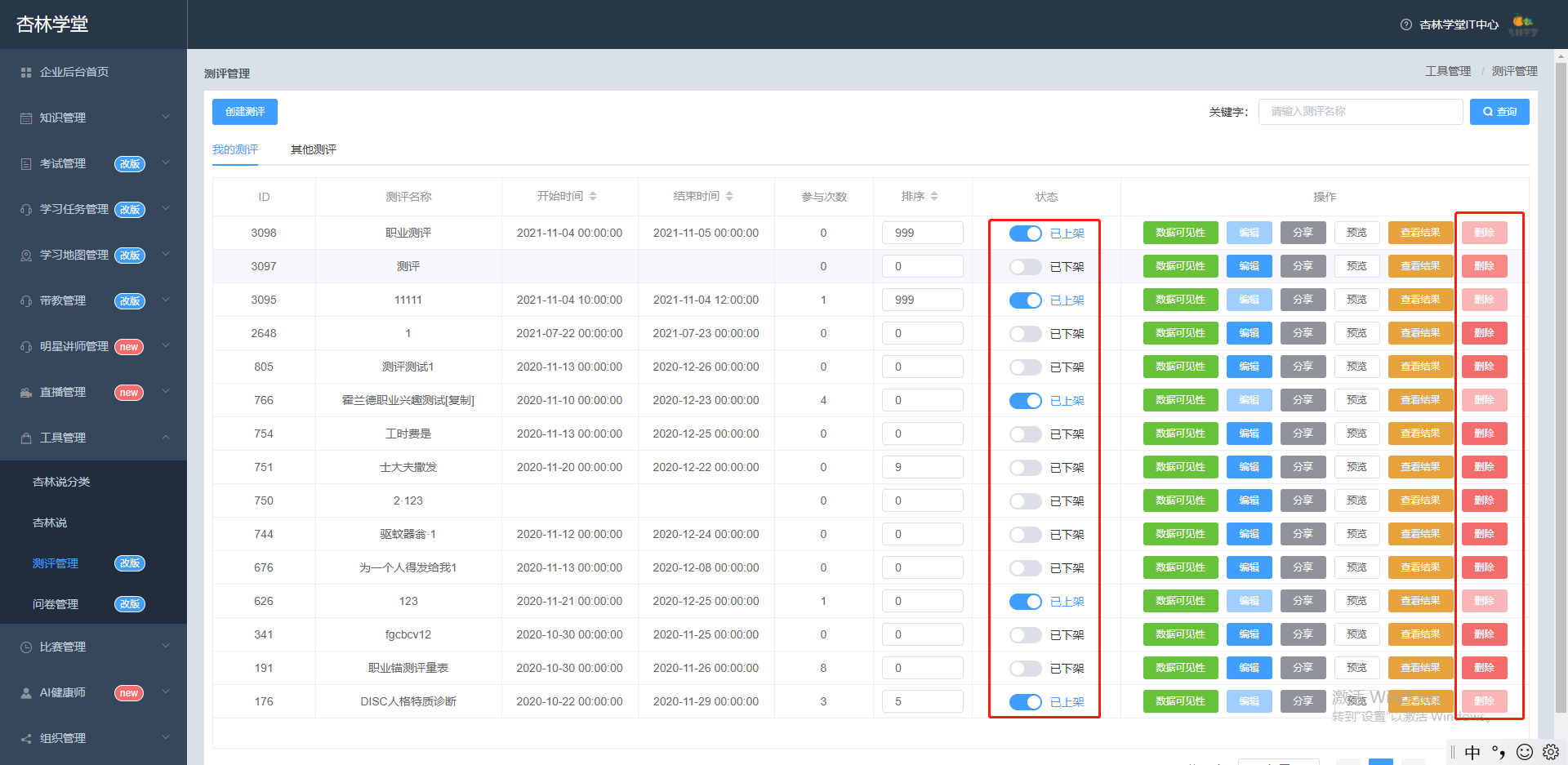
Task: Click the 知识管理 sidebar icon
Action: 26,118
